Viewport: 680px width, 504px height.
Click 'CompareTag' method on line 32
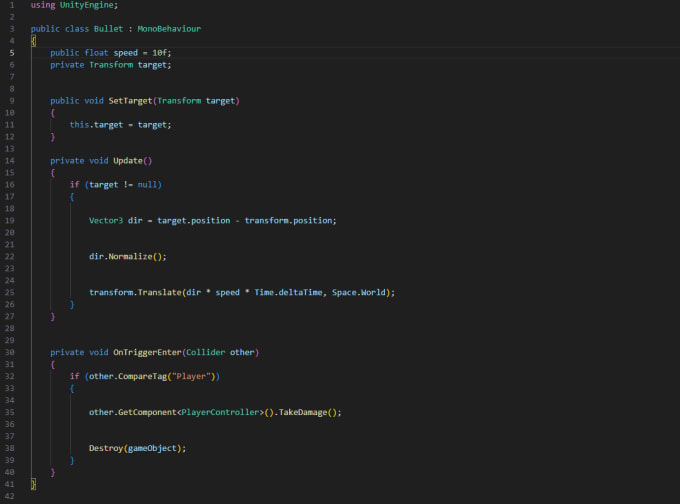click(x=142, y=376)
